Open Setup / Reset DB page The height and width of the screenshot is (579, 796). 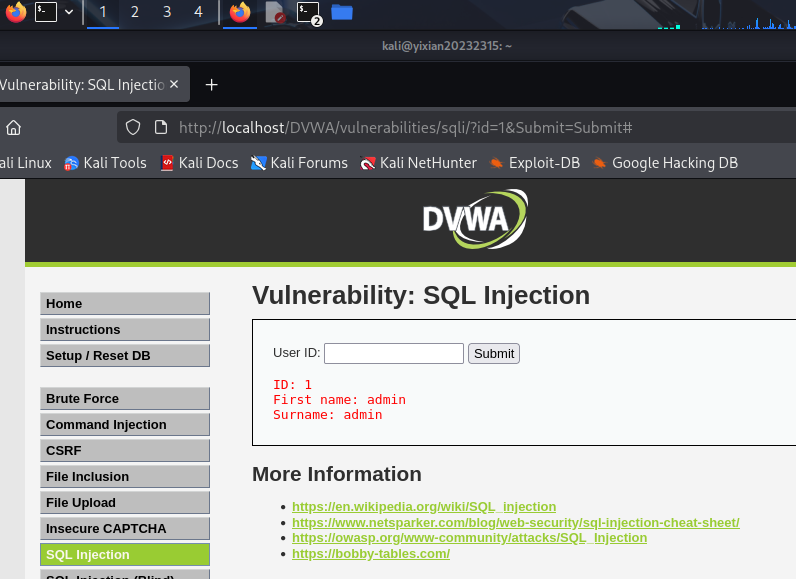[x=125, y=356]
